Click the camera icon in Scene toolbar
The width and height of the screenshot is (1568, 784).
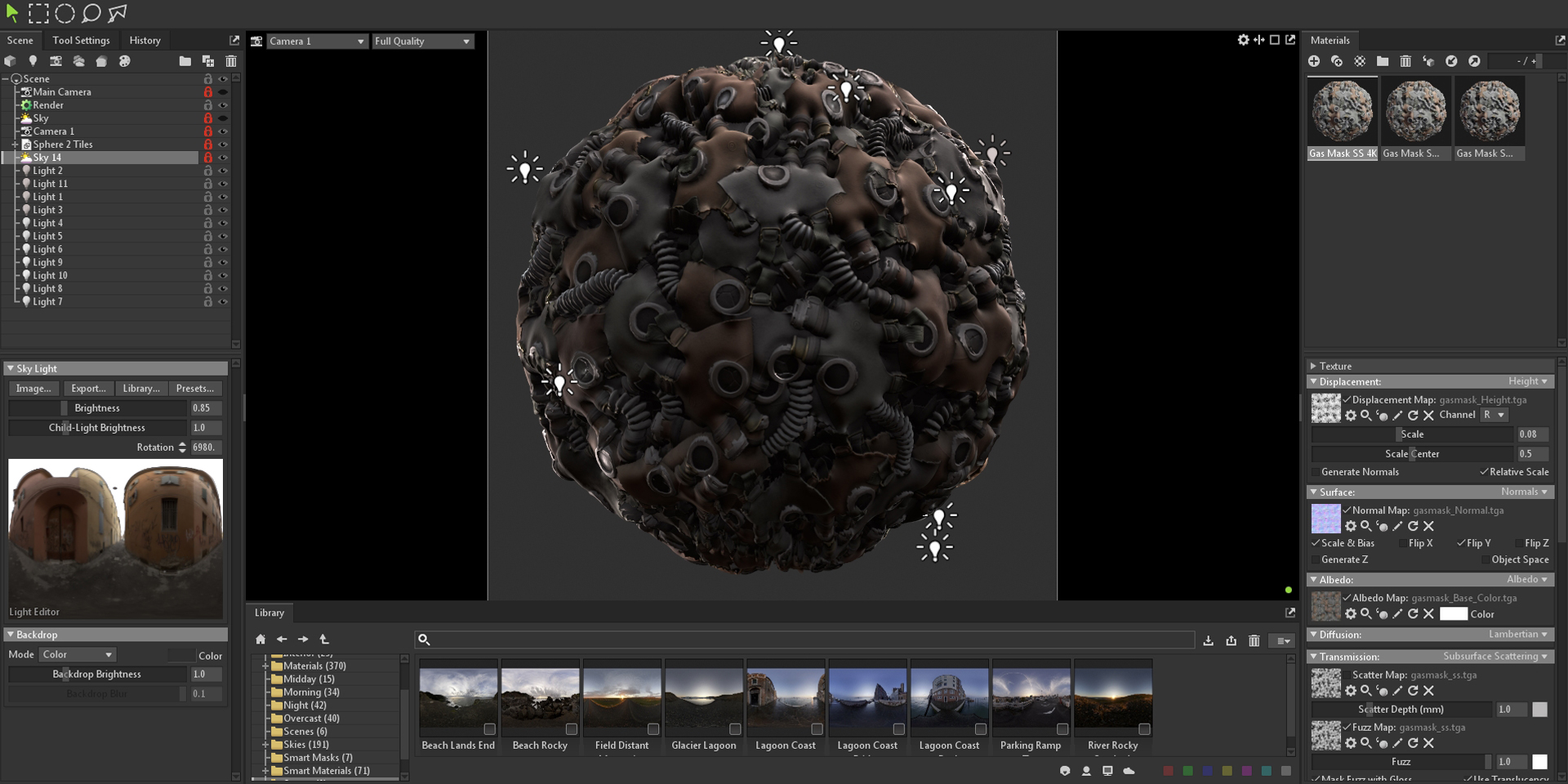pyautogui.click(x=56, y=61)
